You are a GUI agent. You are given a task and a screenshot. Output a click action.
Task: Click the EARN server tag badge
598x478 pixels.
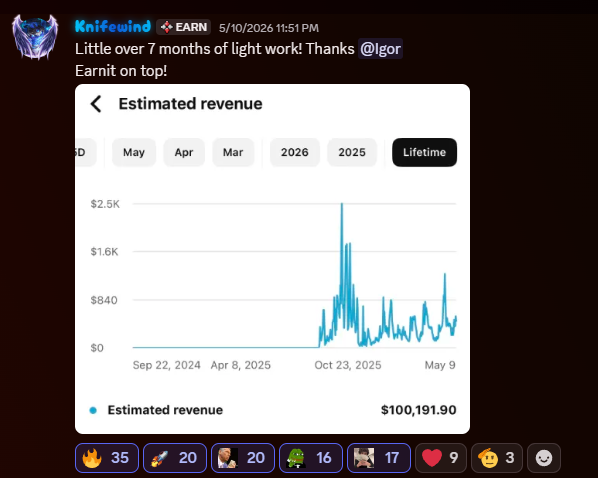[183, 27]
